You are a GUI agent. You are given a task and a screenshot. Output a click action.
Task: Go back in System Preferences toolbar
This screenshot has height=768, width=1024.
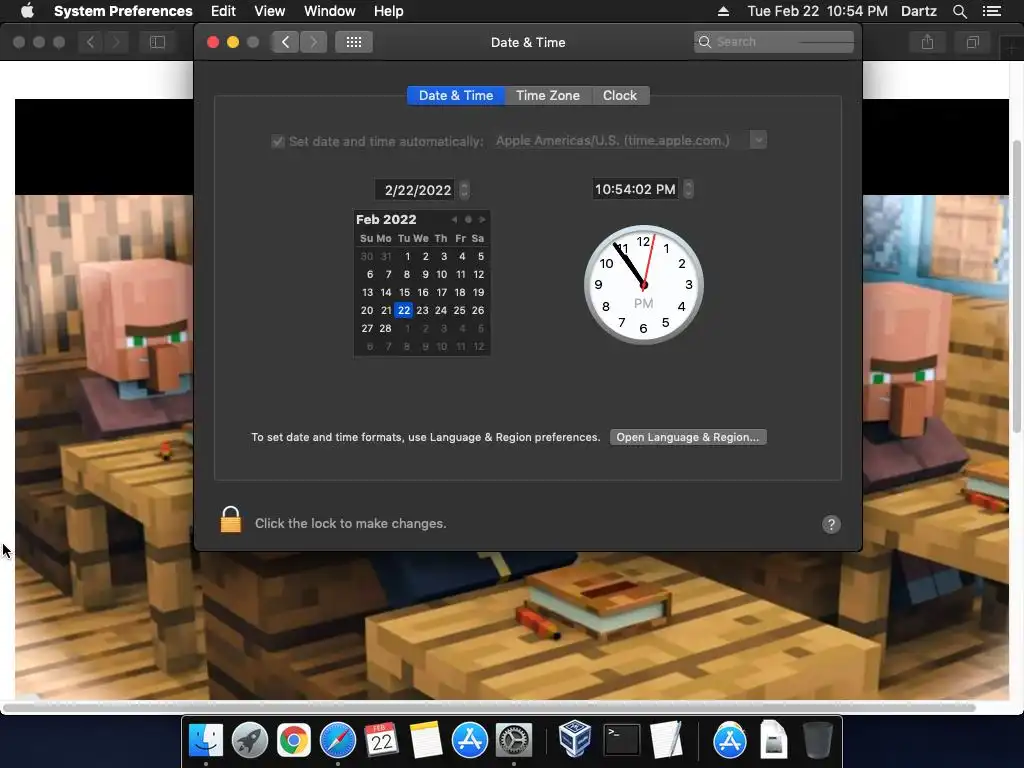coord(285,42)
